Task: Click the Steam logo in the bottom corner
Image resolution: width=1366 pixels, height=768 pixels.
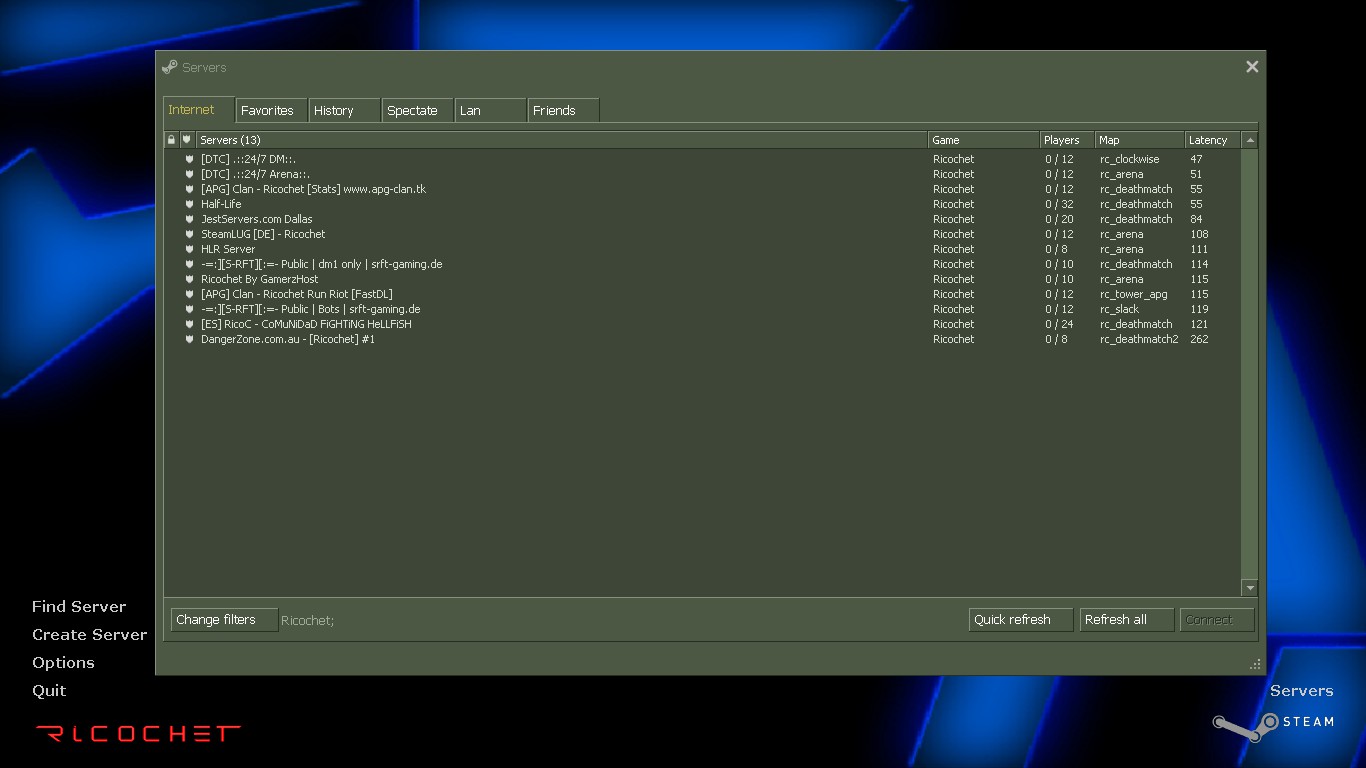Action: point(1246,727)
